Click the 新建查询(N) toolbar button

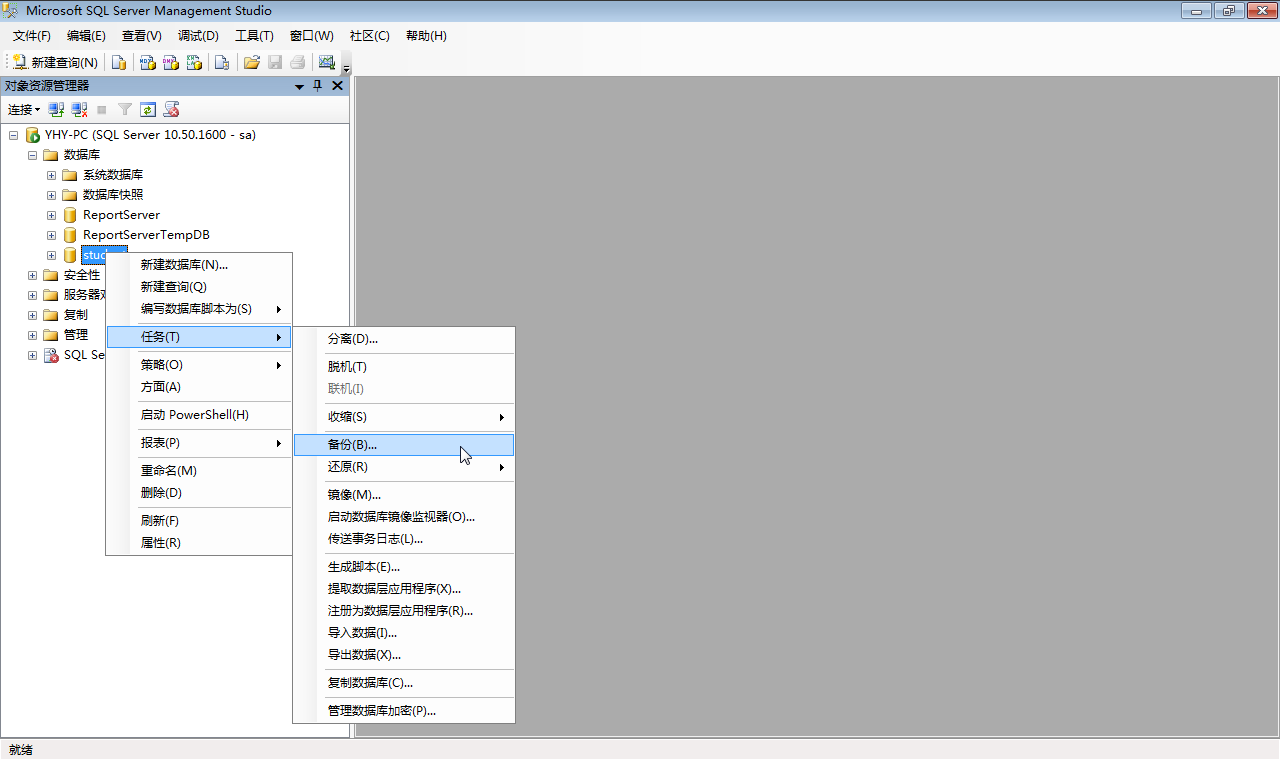click(x=55, y=62)
